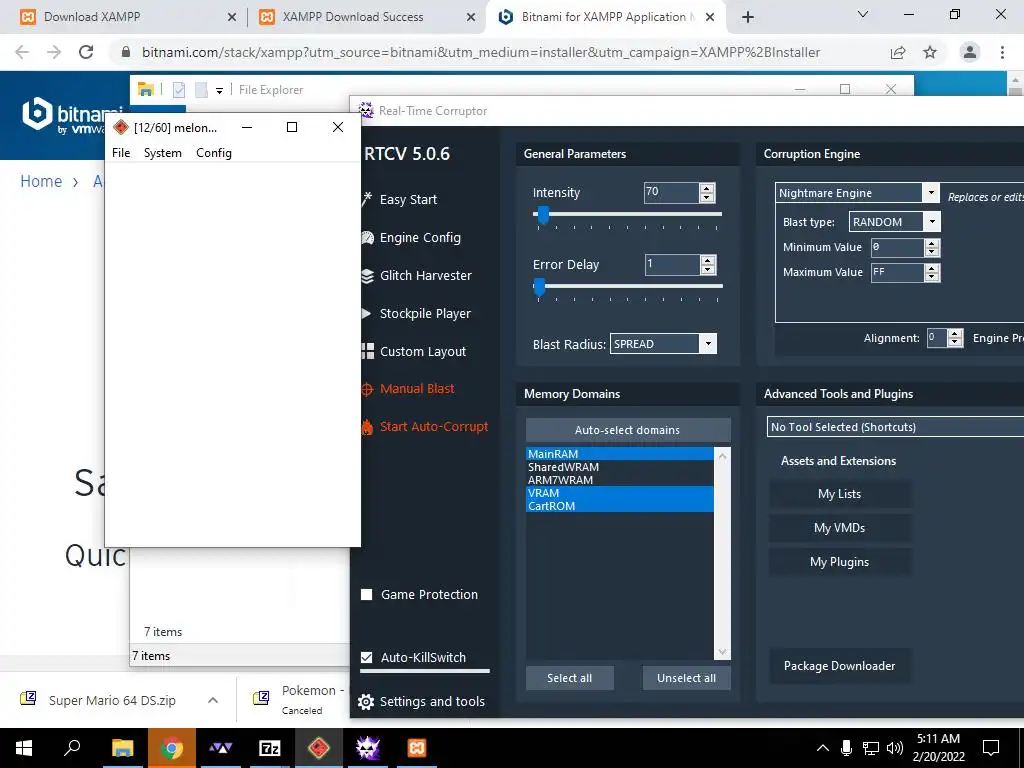Increase Error Delay stepper up arrow
1024x768 pixels.
(708, 260)
